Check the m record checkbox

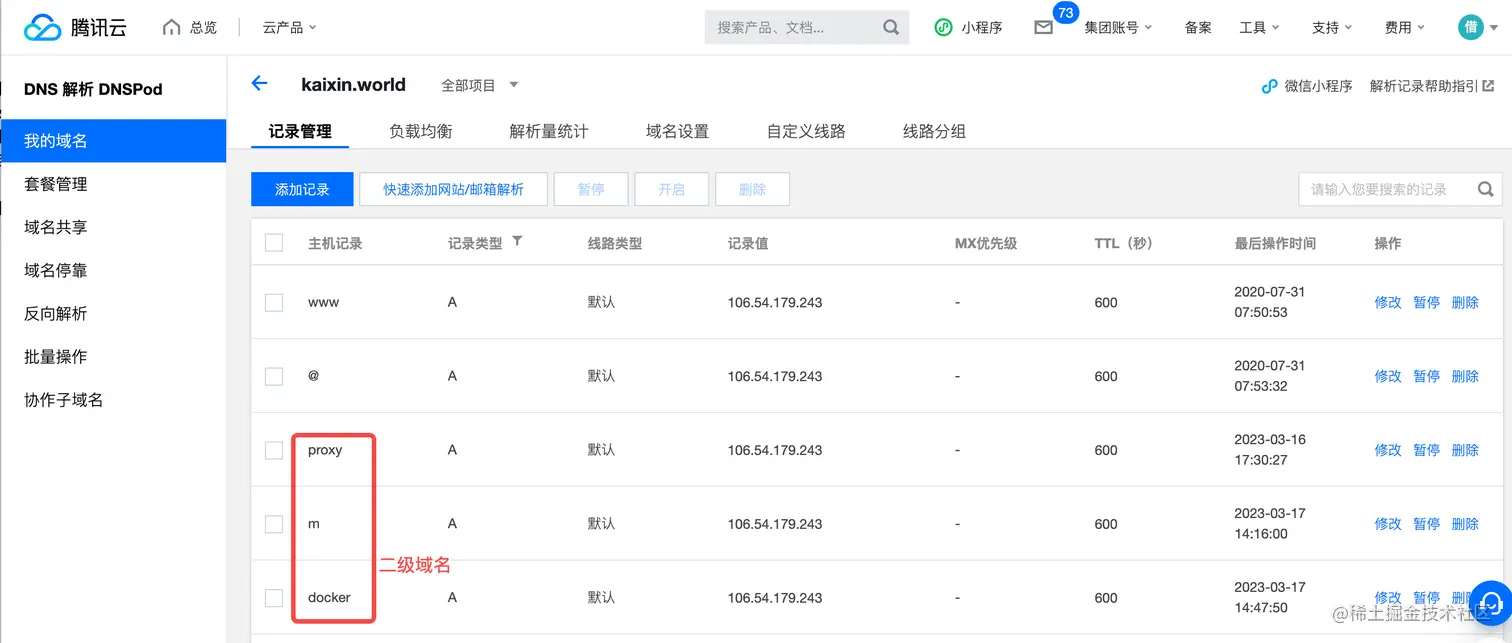[x=274, y=524]
